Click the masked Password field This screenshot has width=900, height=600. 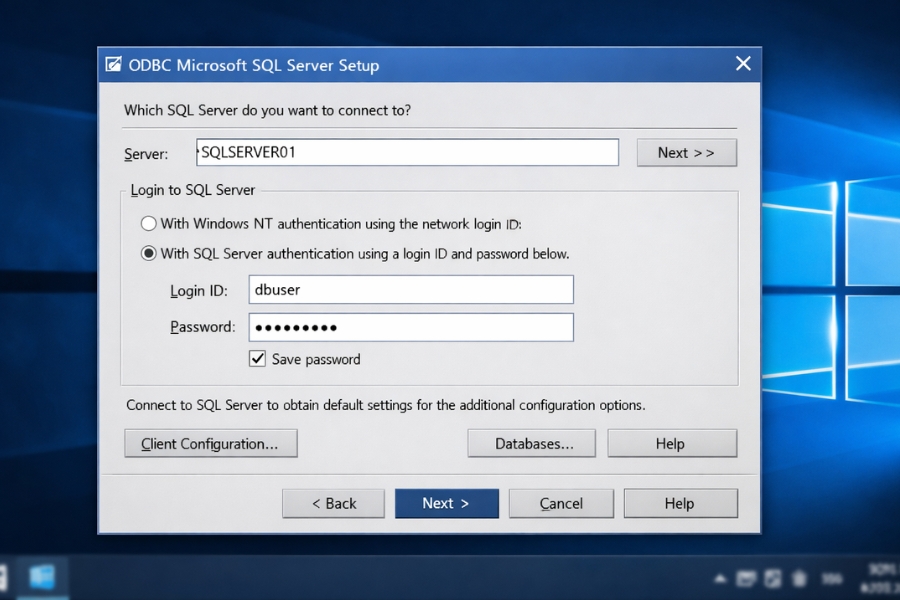pyautogui.click(x=410, y=327)
